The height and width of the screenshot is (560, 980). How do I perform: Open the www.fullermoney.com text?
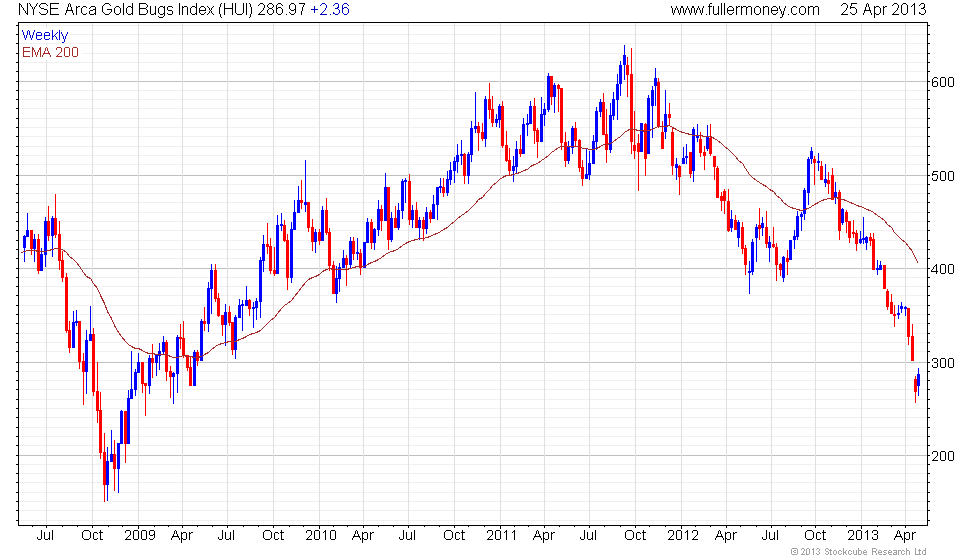744,10
